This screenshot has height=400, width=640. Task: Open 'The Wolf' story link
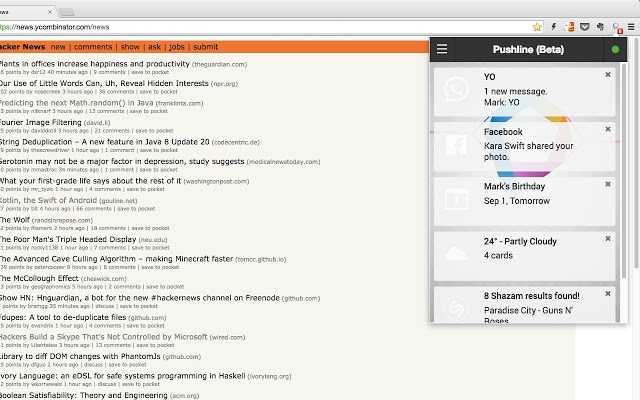click(x=15, y=220)
